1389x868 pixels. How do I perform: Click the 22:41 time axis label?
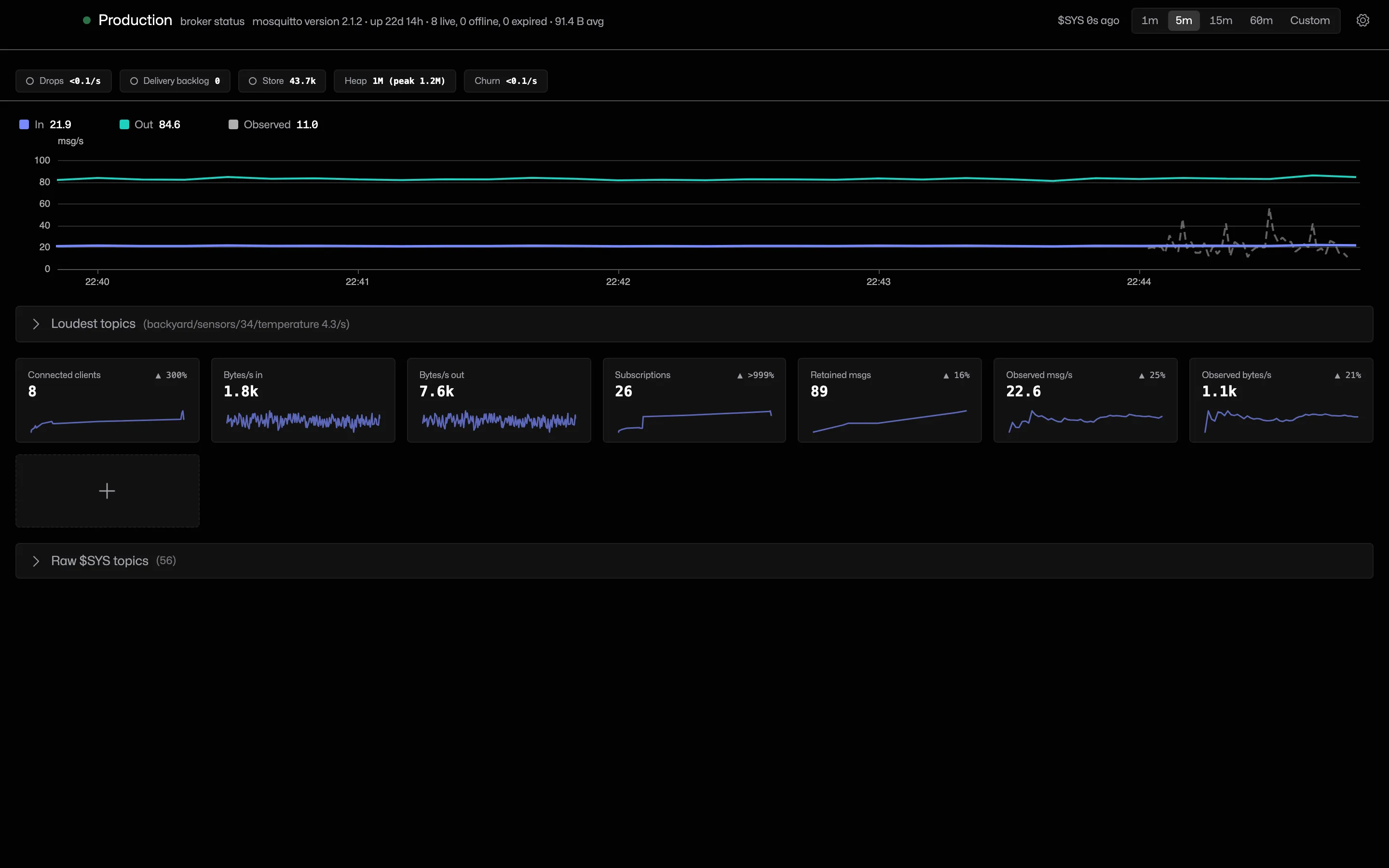point(357,282)
